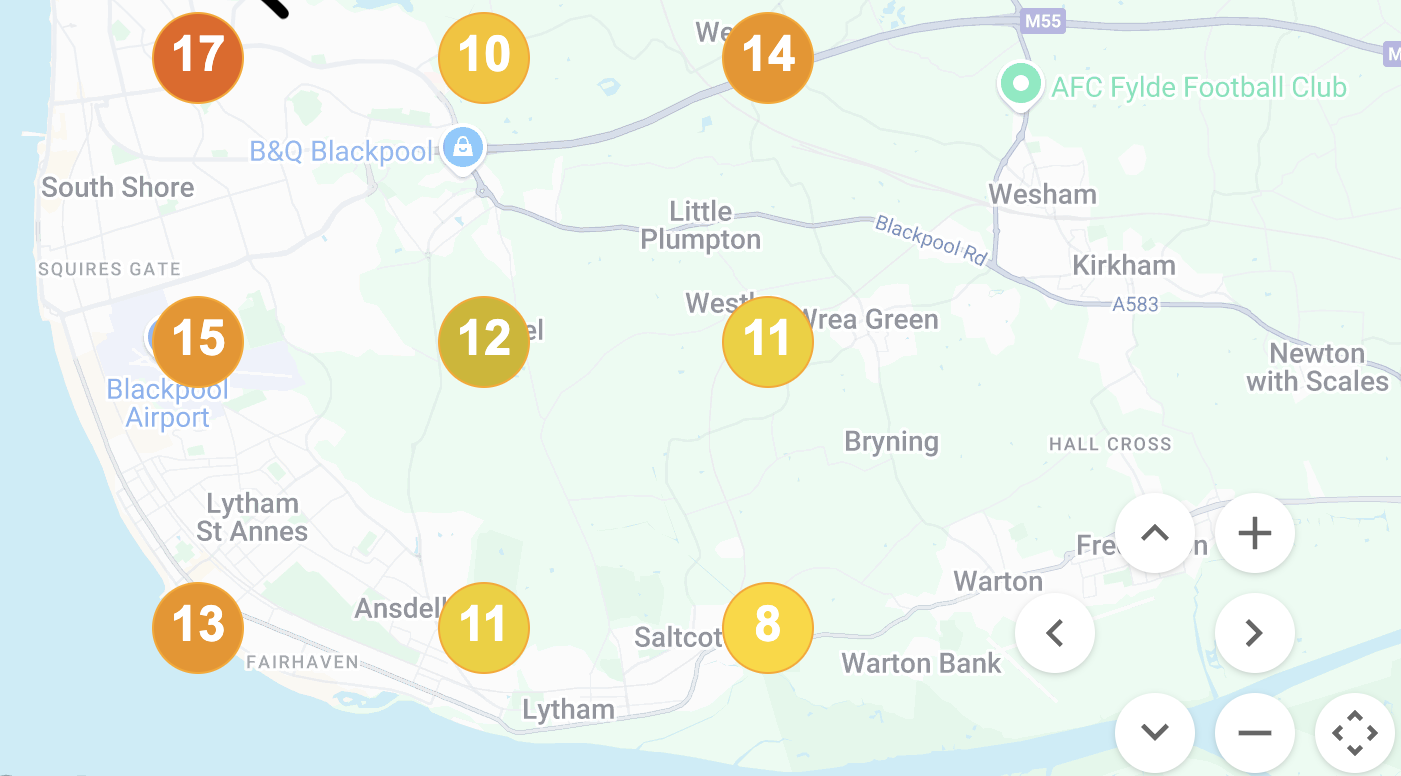Select marker 11 near Ansdell
1401x776 pixels.
pos(483,627)
